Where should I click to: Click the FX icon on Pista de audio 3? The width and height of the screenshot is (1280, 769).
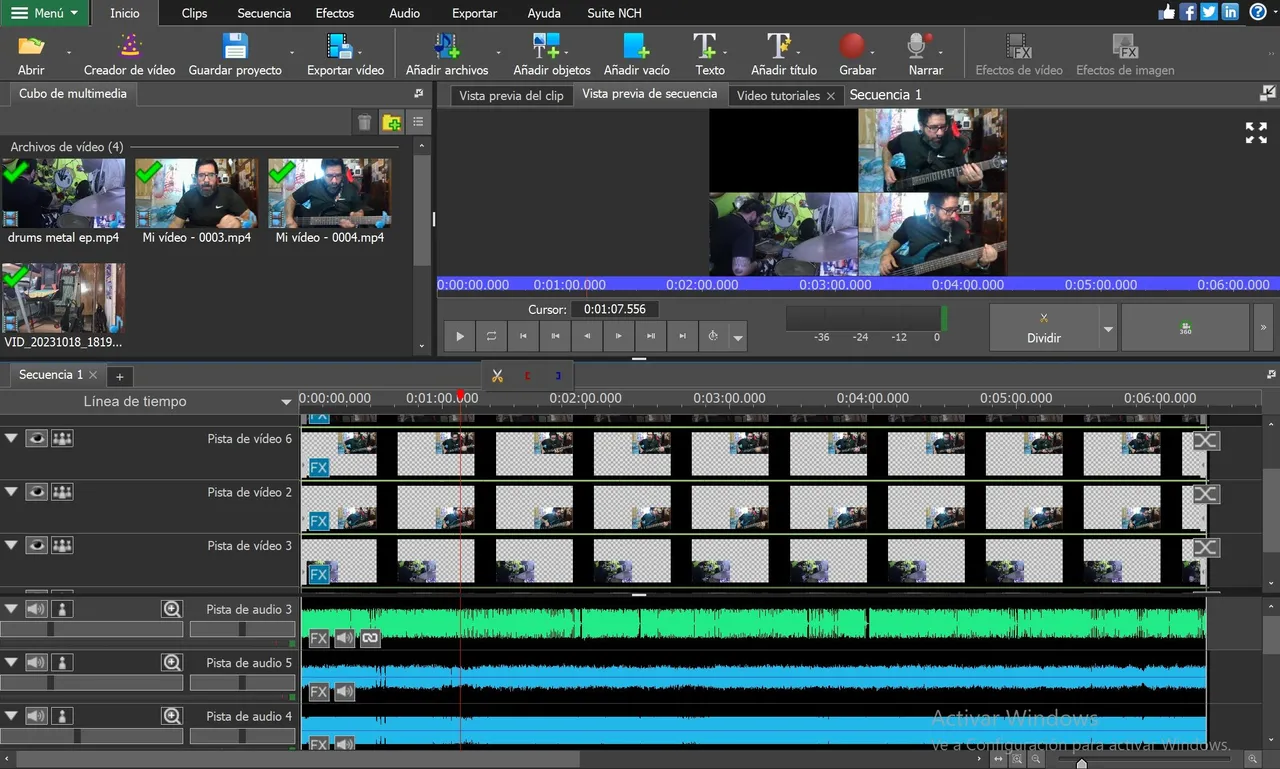pos(319,638)
